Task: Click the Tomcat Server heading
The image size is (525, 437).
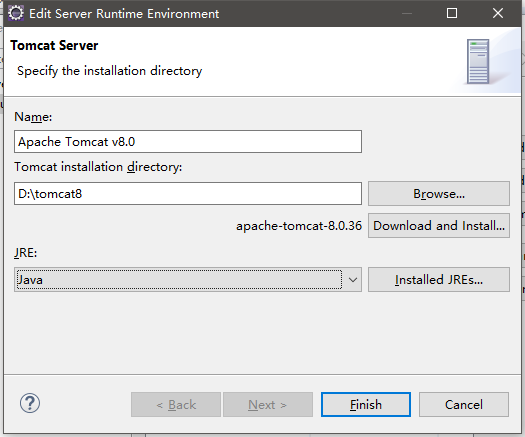Action: (54, 46)
